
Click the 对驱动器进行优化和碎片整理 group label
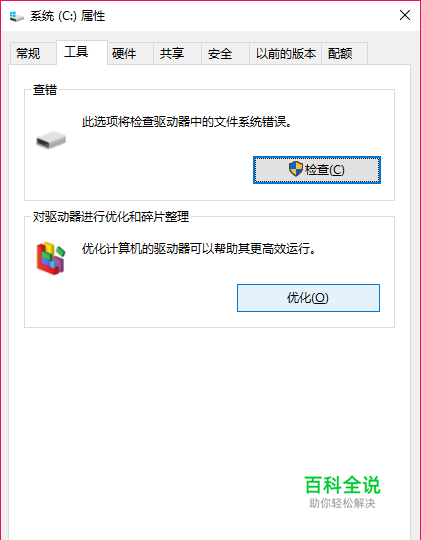point(111,217)
